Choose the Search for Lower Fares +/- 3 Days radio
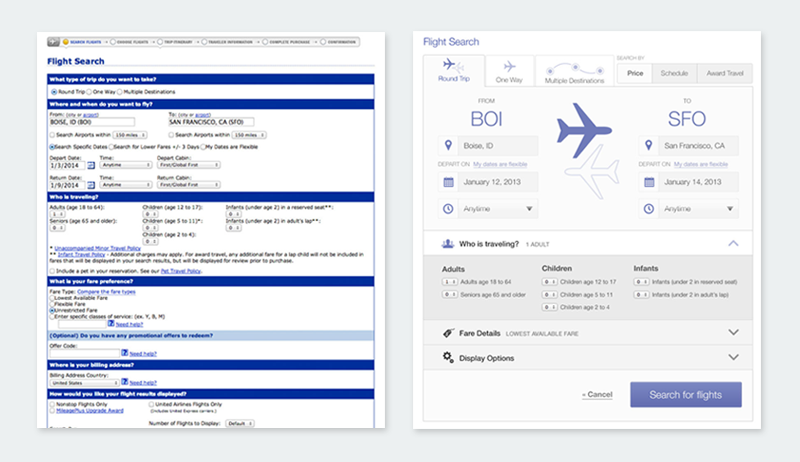 (x=110, y=147)
